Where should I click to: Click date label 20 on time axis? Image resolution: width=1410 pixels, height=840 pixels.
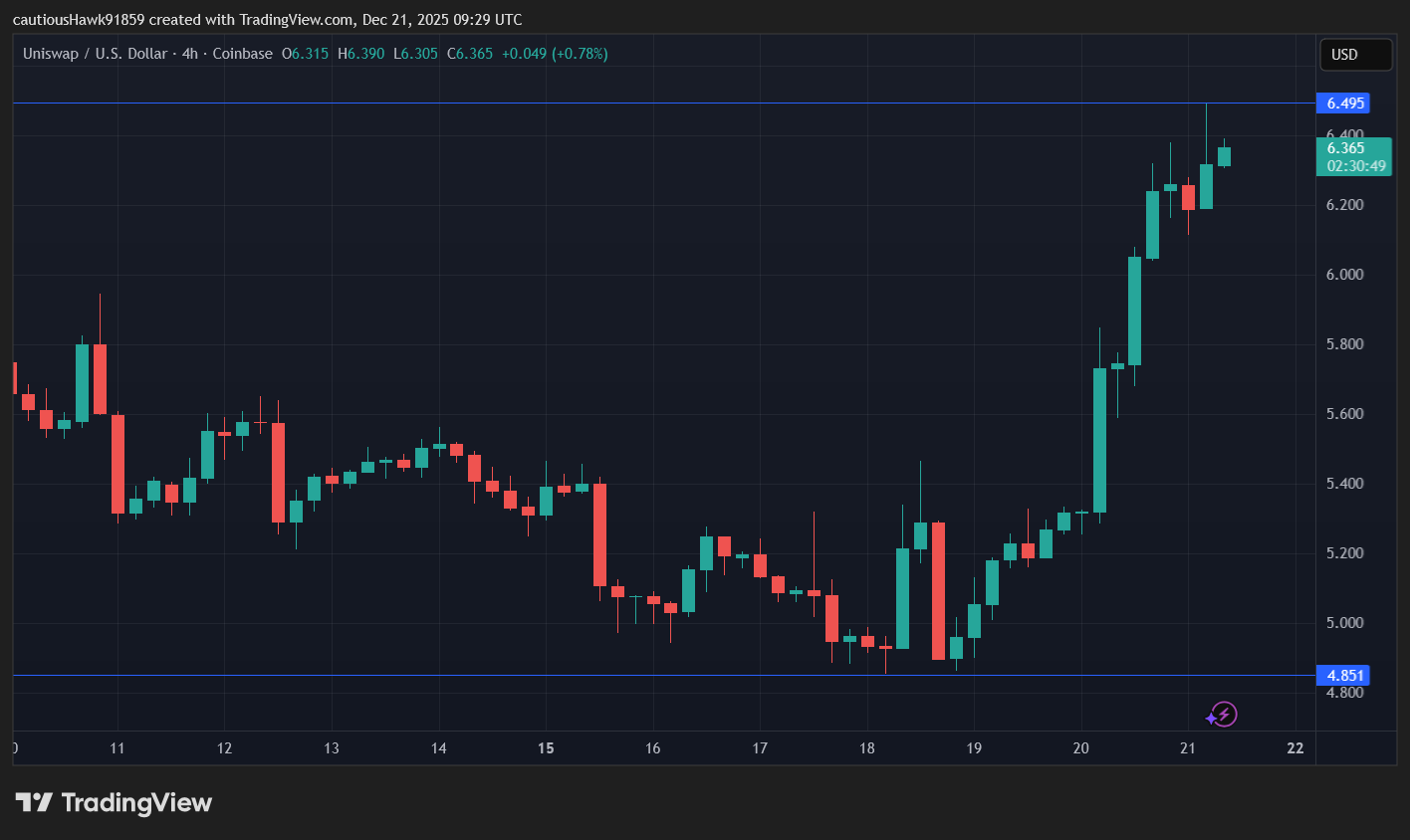click(x=1080, y=748)
